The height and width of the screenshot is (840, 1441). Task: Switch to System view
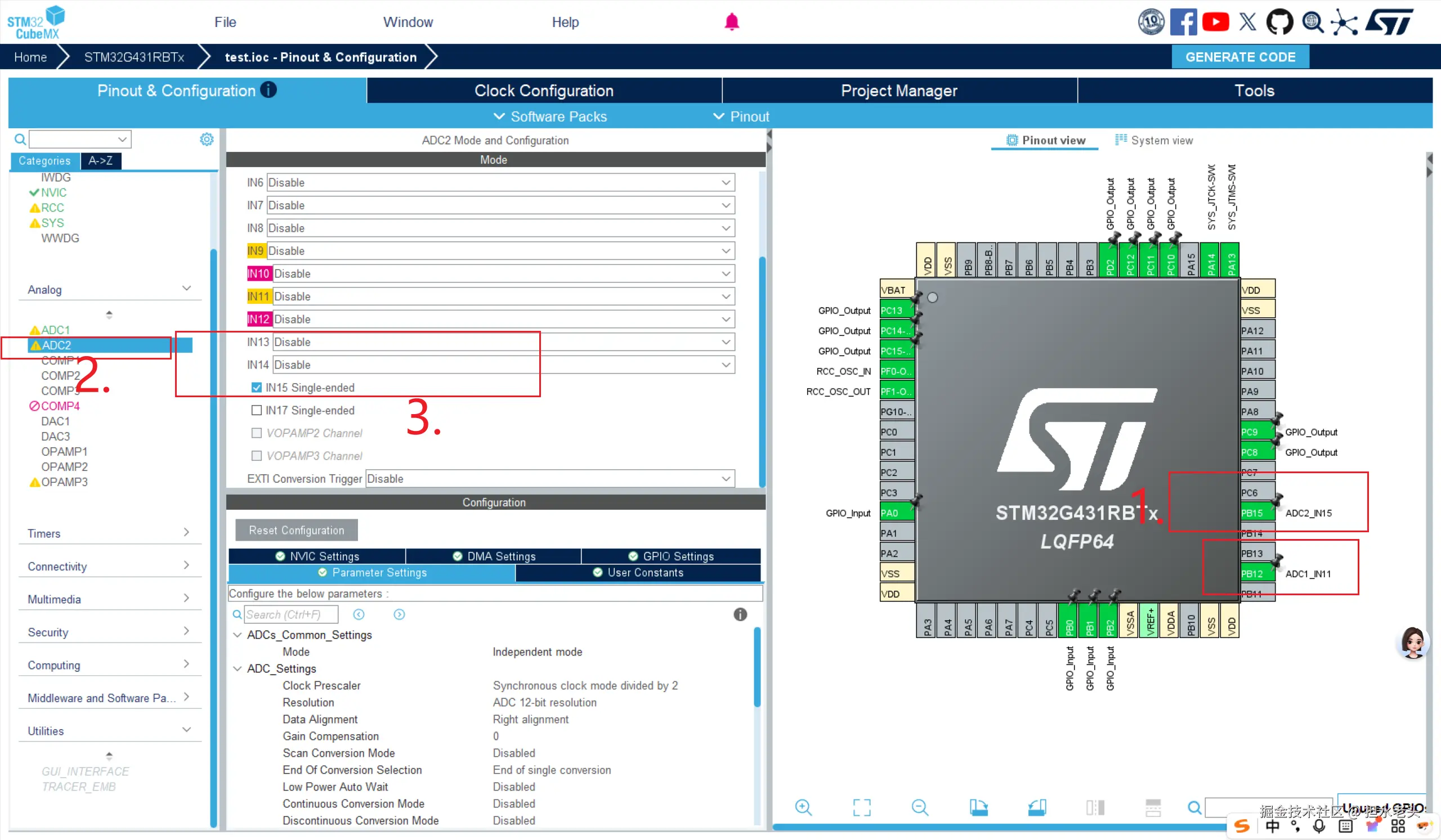(x=1154, y=140)
